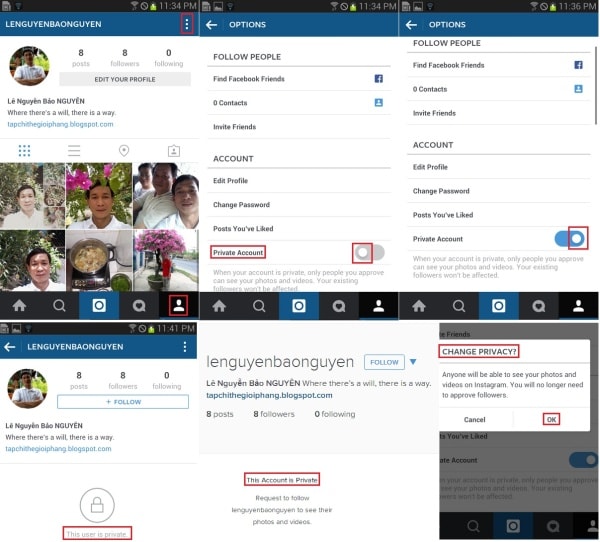Screen dimensions: 600x542
Task: Tap the profile person icon in first screen's bottom bar
Action: [179, 305]
